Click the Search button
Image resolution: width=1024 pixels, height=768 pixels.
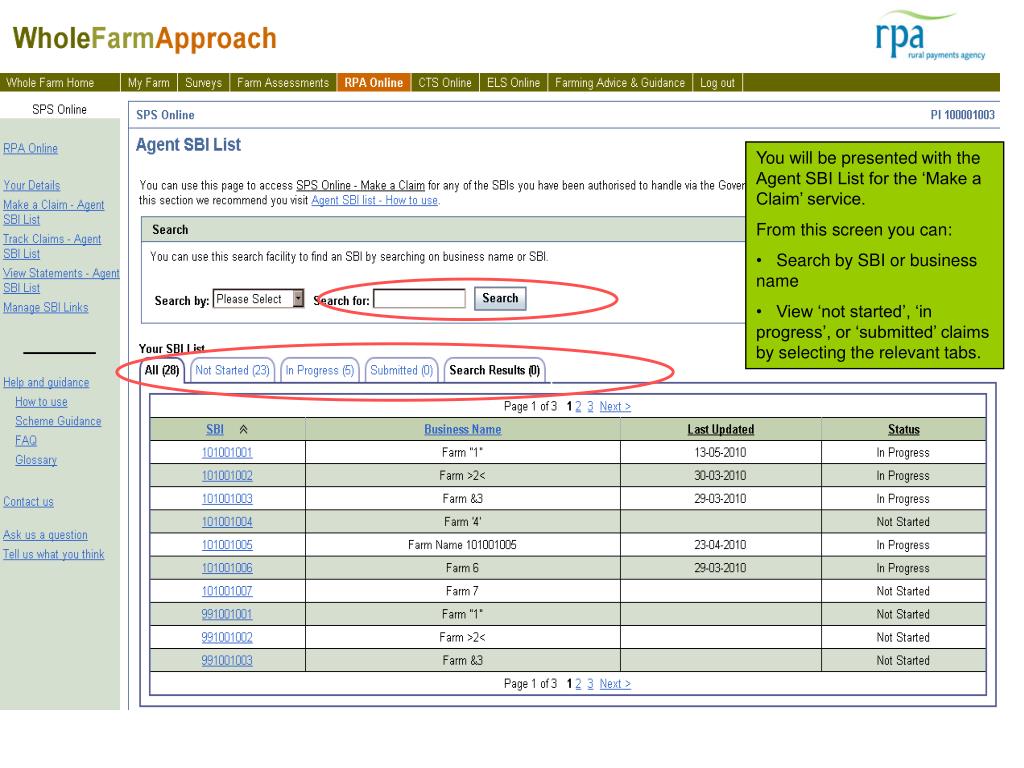(500, 298)
